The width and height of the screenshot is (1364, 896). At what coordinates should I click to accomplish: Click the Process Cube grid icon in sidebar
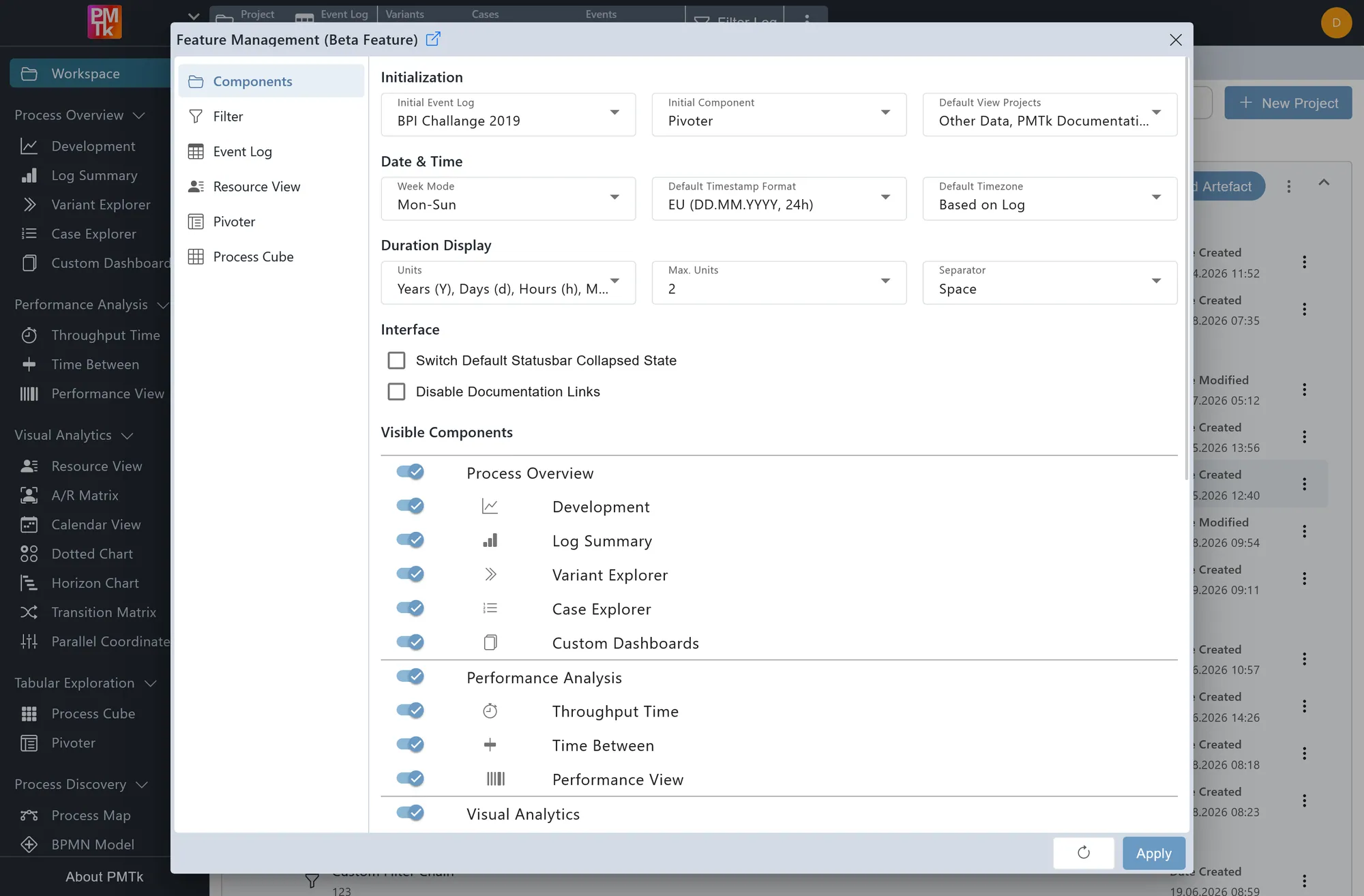(x=29, y=714)
